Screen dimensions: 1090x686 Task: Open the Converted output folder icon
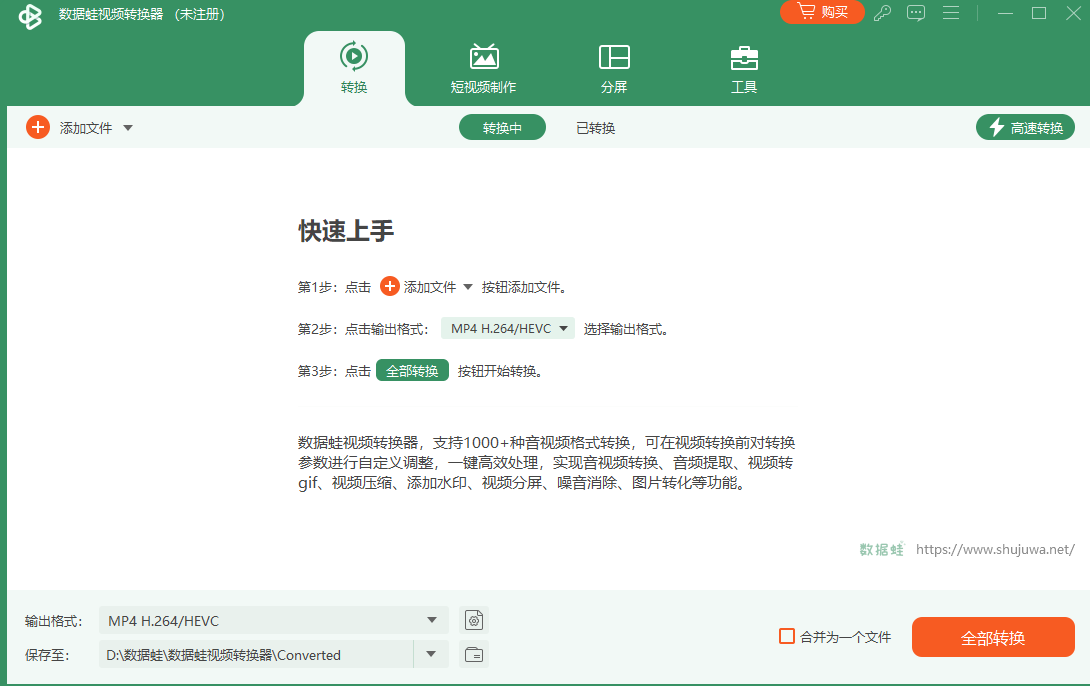pyautogui.click(x=473, y=654)
